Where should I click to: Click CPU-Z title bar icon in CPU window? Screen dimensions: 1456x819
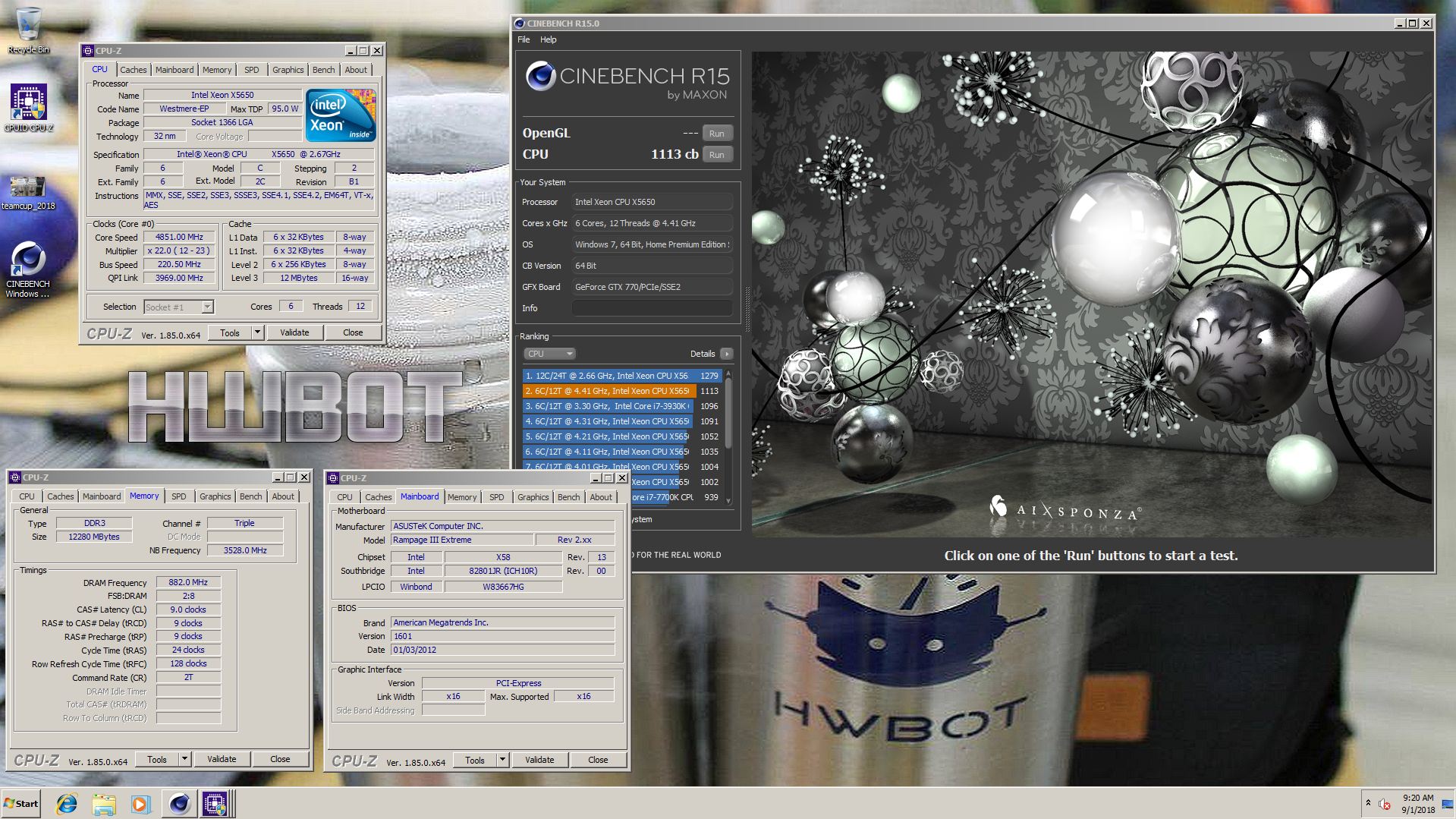click(88, 51)
